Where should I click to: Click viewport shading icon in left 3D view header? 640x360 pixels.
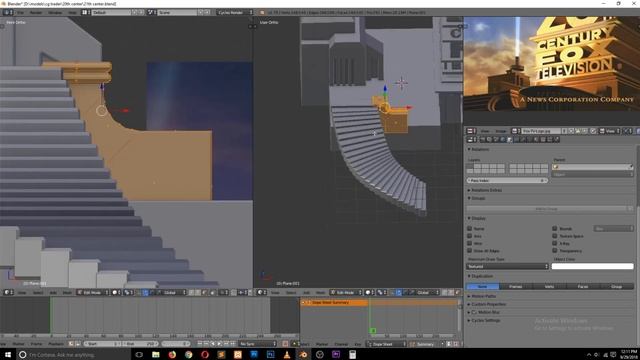pyautogui.click(x=116, y=292)
